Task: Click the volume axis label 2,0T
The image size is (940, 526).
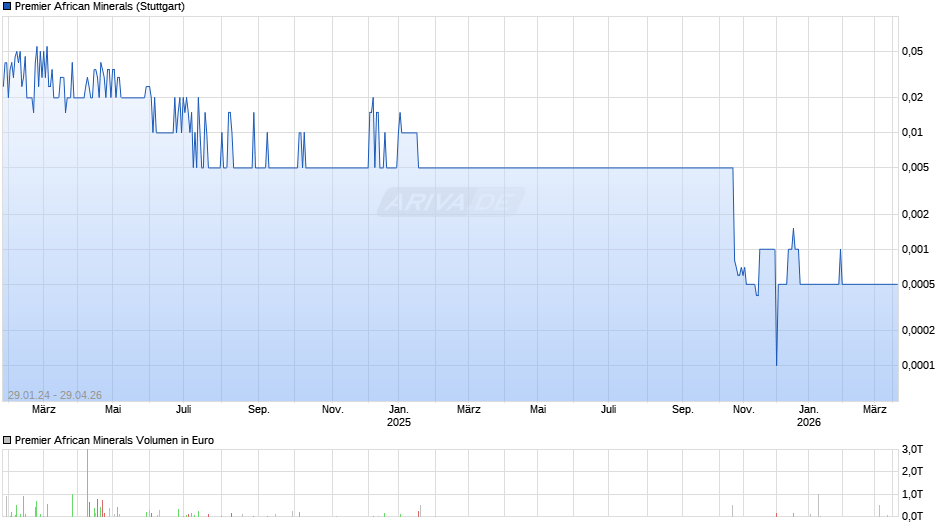Action: coord(912,471)
